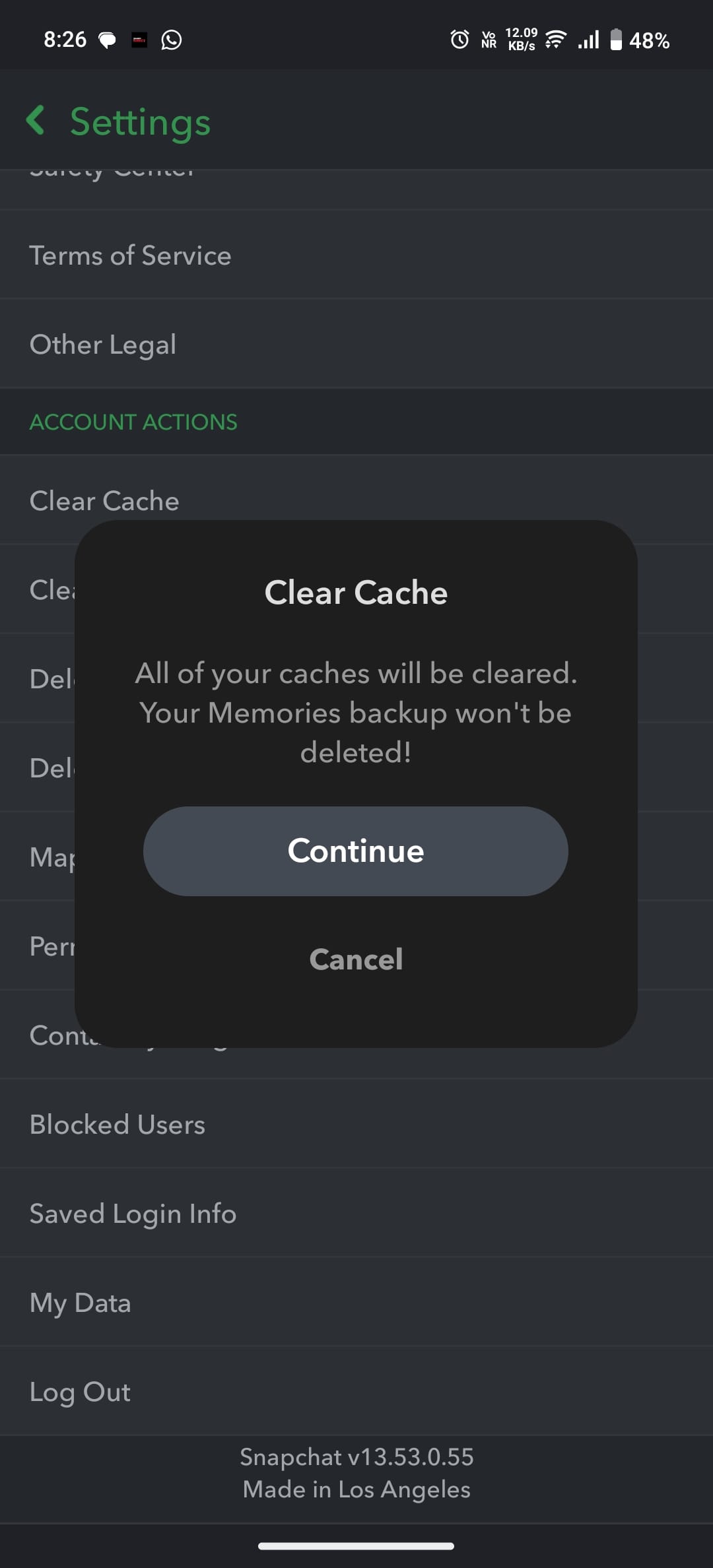Select the Clear Cache settings row

104,501
